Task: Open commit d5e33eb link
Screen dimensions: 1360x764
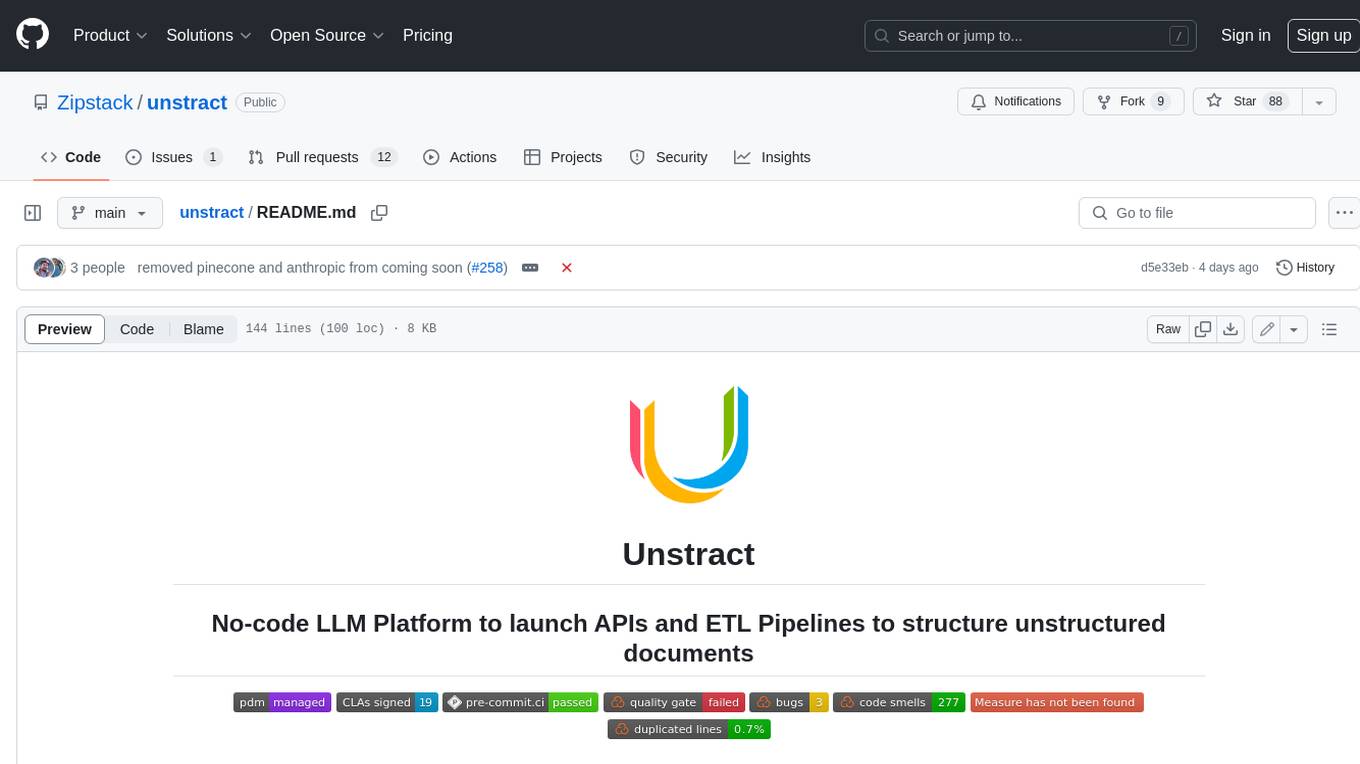Action: pyautogui.click(x=1164, y=268)
